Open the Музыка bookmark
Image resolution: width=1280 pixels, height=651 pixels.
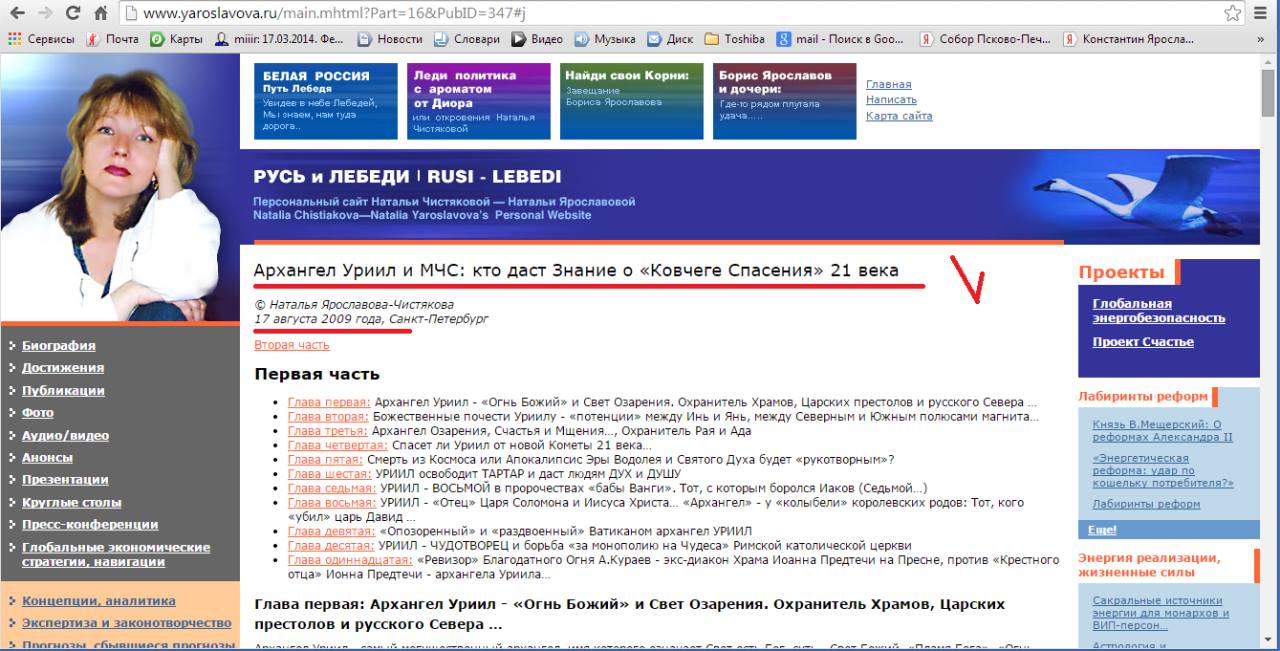tap(604, 40)
